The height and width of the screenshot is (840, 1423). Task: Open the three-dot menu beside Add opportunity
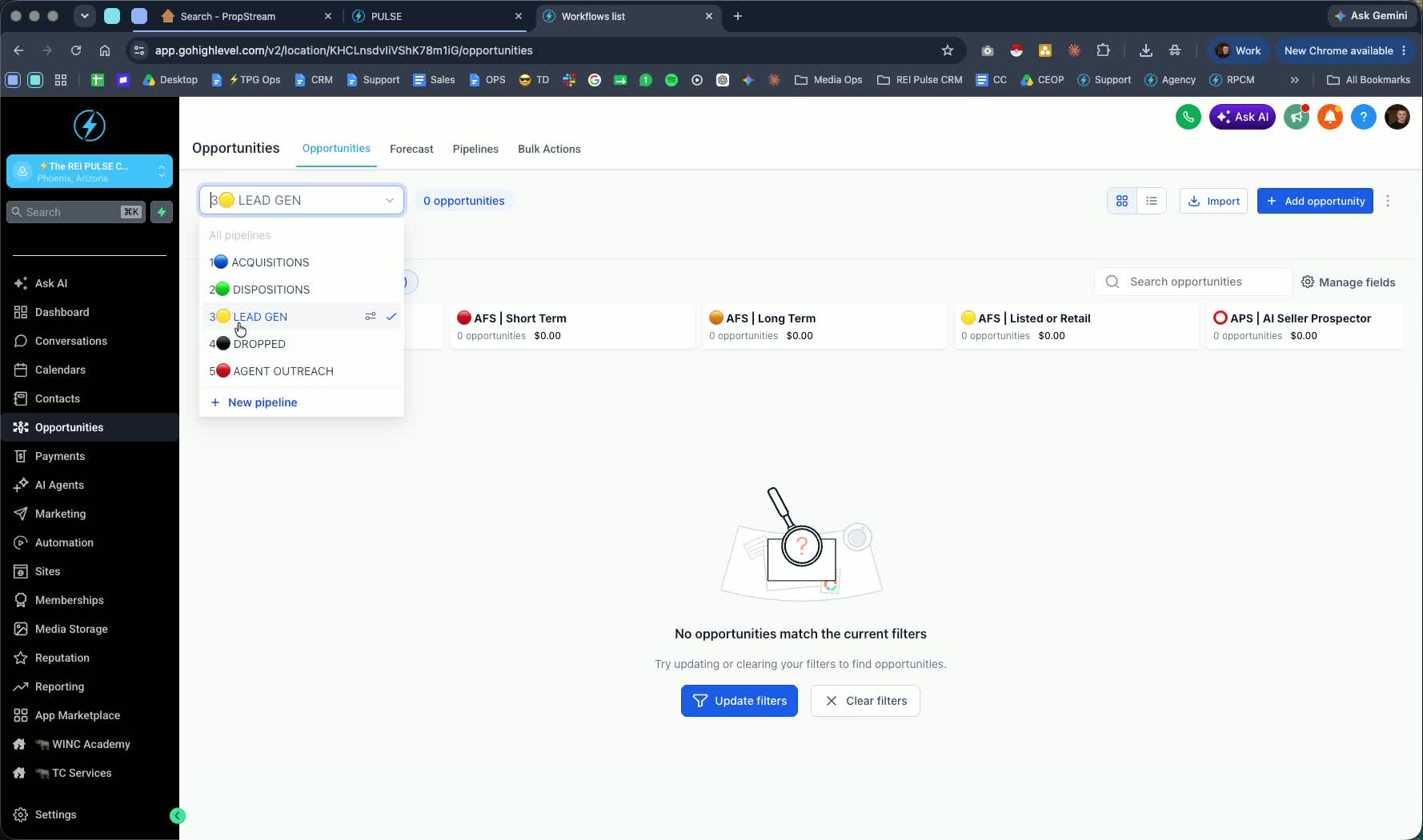click(1388, 201)
